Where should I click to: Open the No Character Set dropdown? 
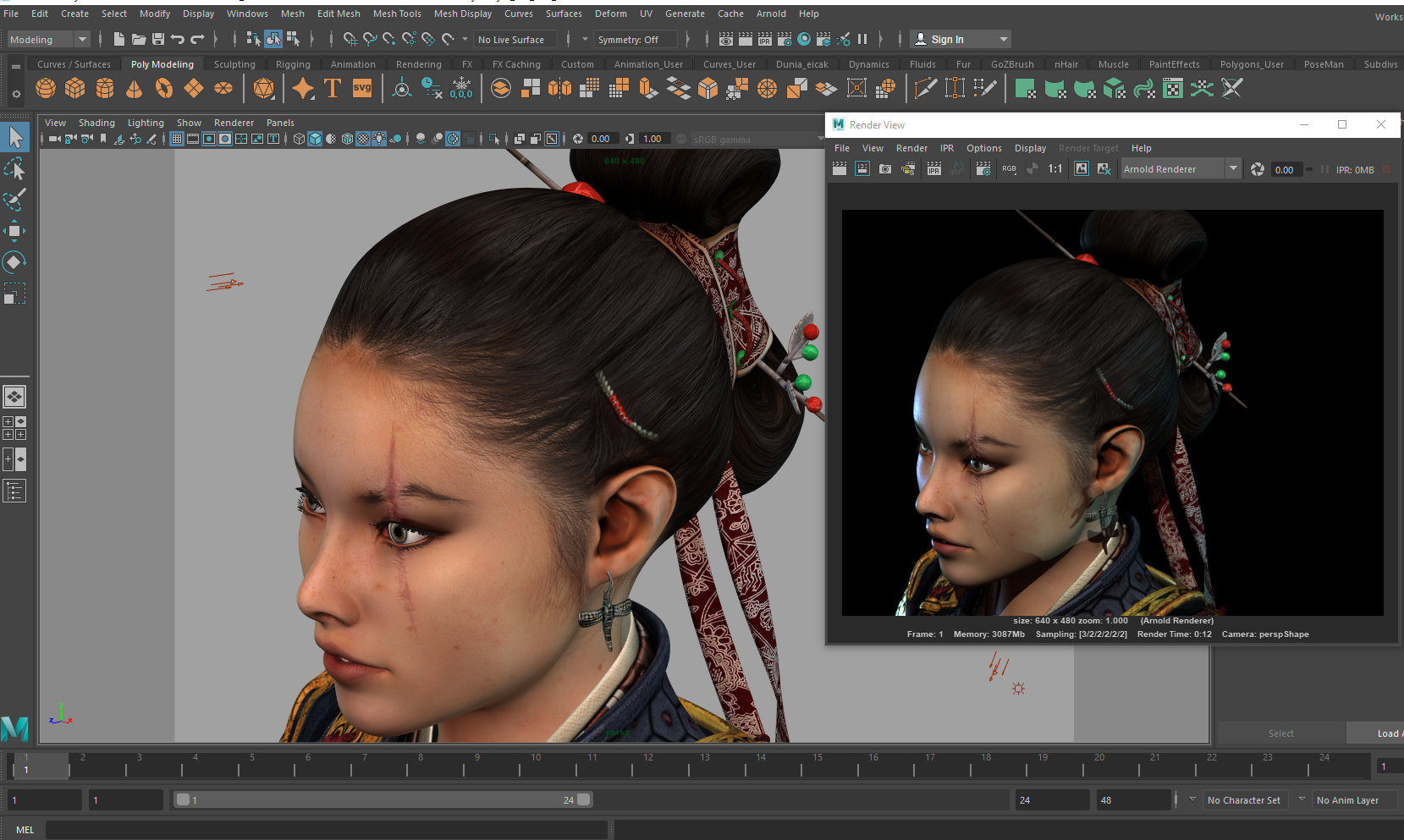pyautogui.click(x=1245, y=799)
